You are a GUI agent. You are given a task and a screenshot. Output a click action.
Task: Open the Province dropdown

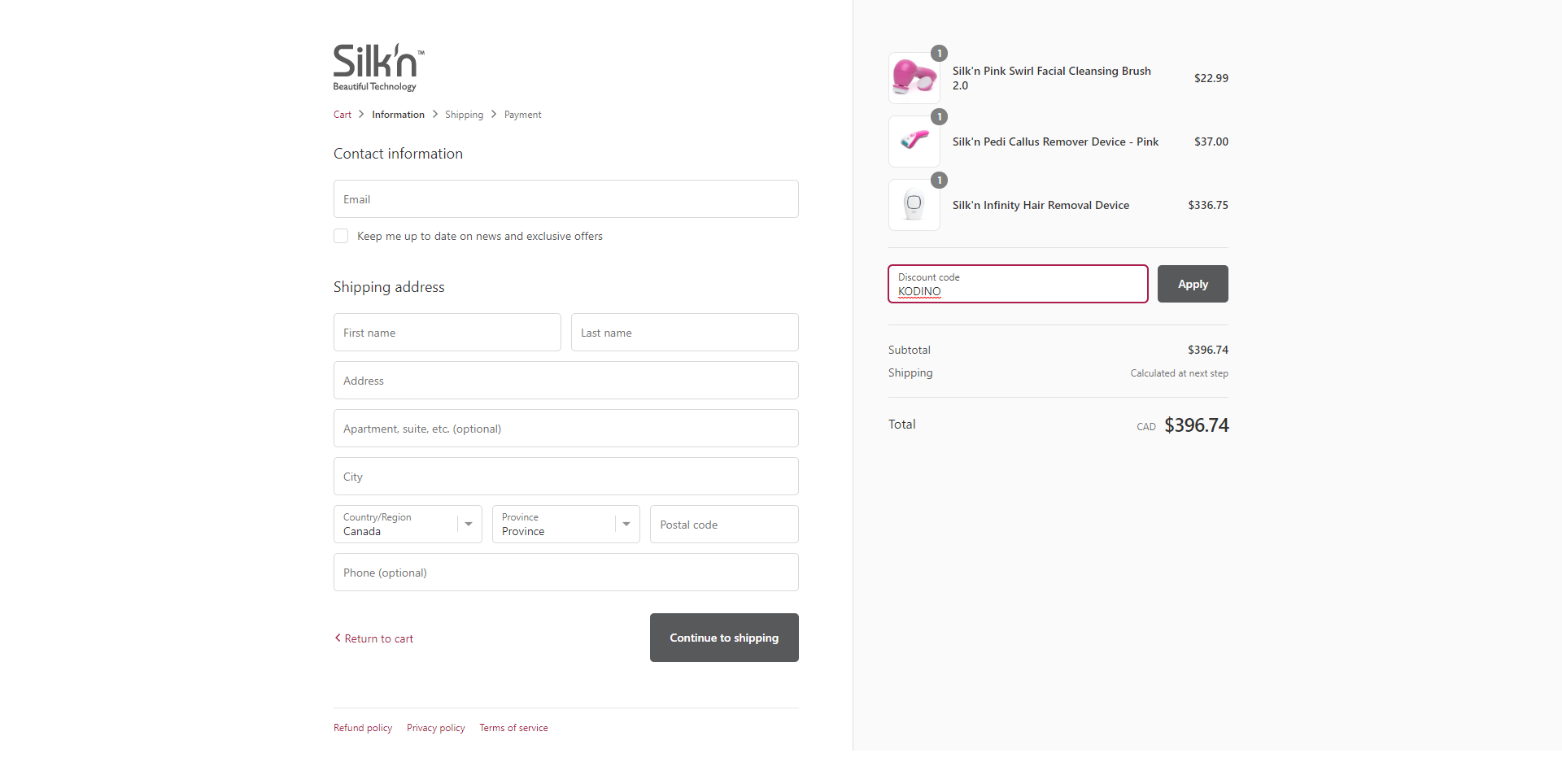(565, 525)
